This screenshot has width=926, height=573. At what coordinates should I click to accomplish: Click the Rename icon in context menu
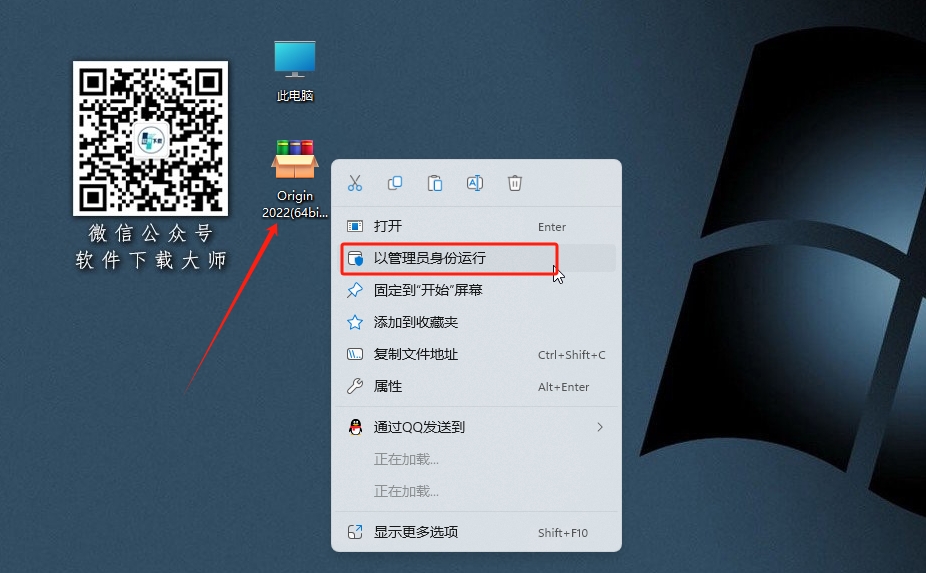(475, 183)
